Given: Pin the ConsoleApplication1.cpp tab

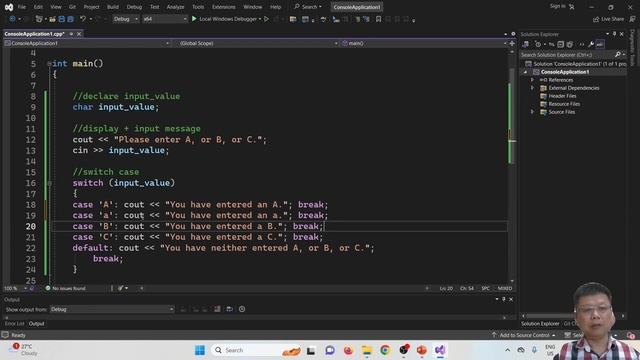Looking at the screenshot, I should pos(71,34).
